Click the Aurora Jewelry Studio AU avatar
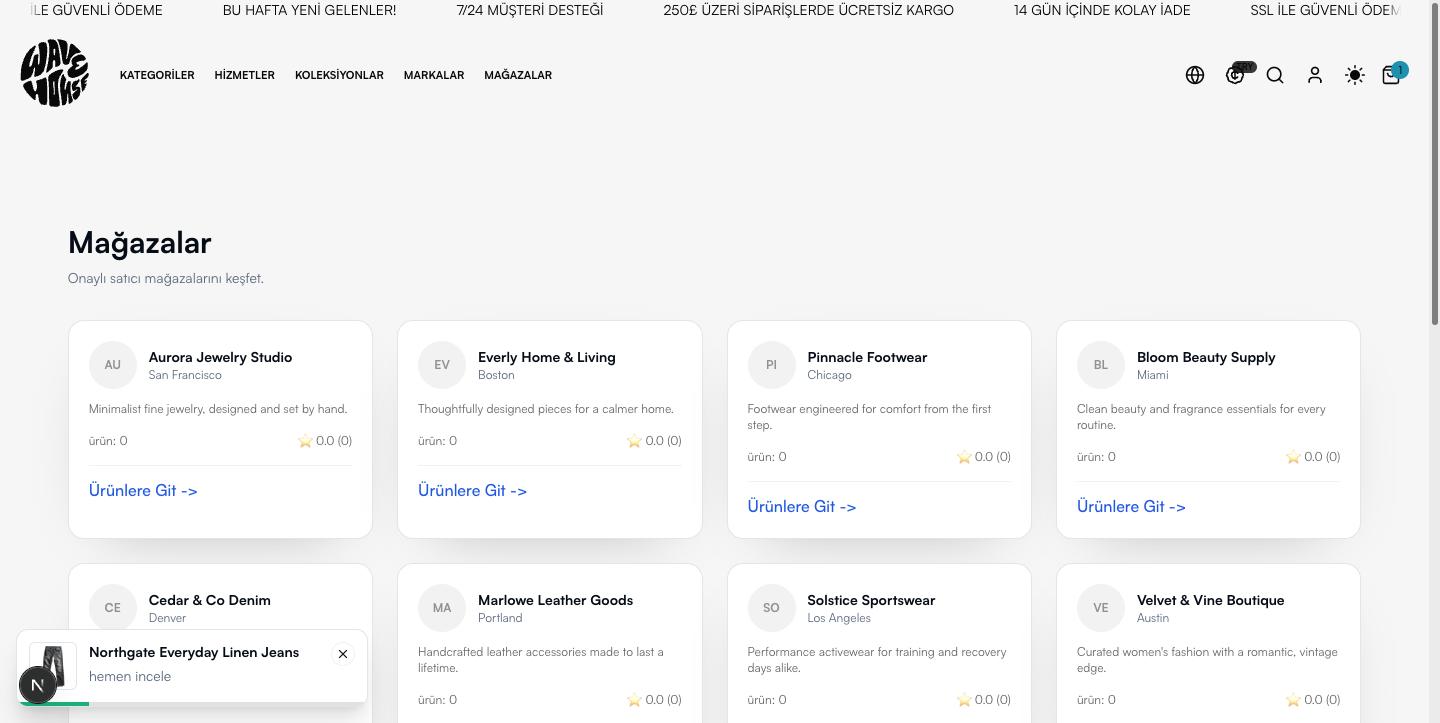 click(113, 365)
